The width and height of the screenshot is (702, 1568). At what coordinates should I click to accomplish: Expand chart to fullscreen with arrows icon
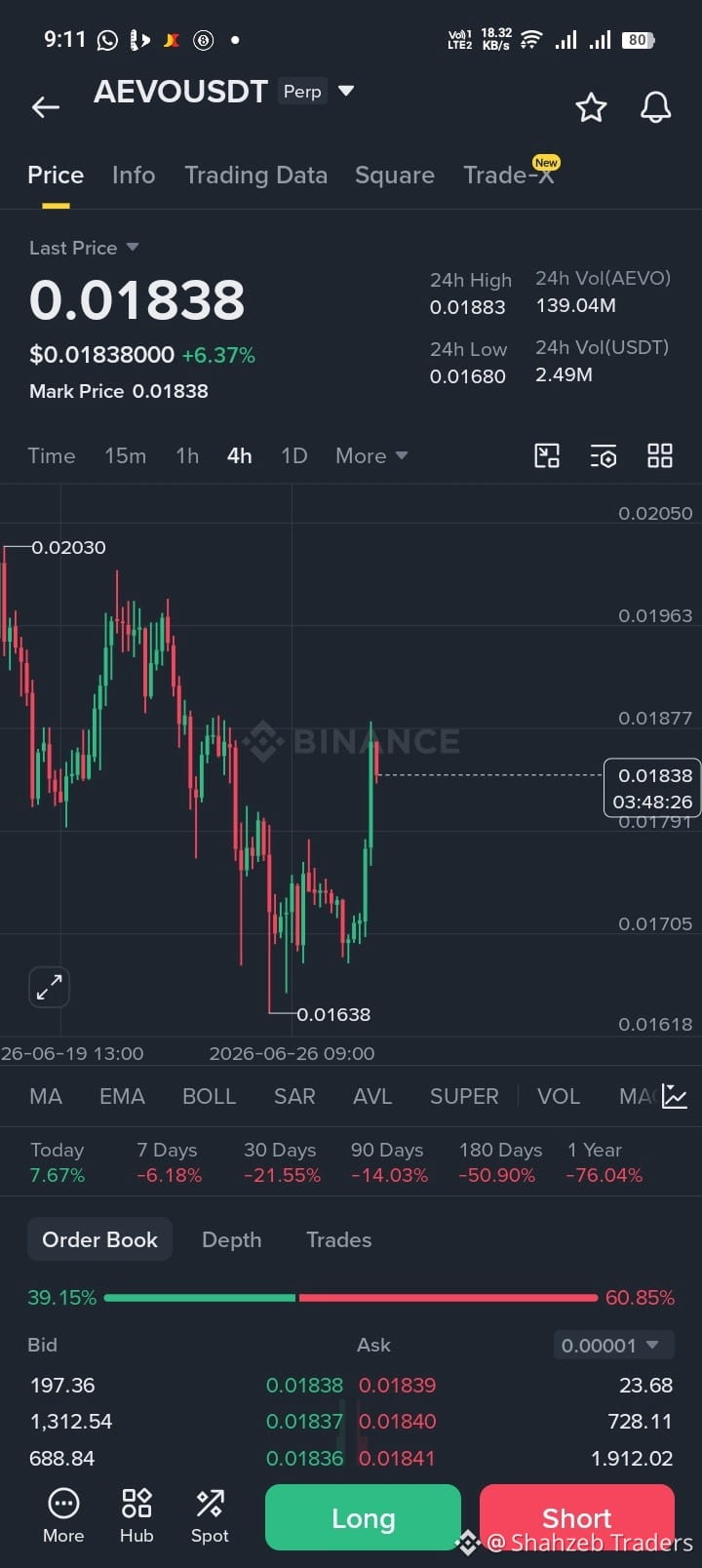[x=49, y=988]
